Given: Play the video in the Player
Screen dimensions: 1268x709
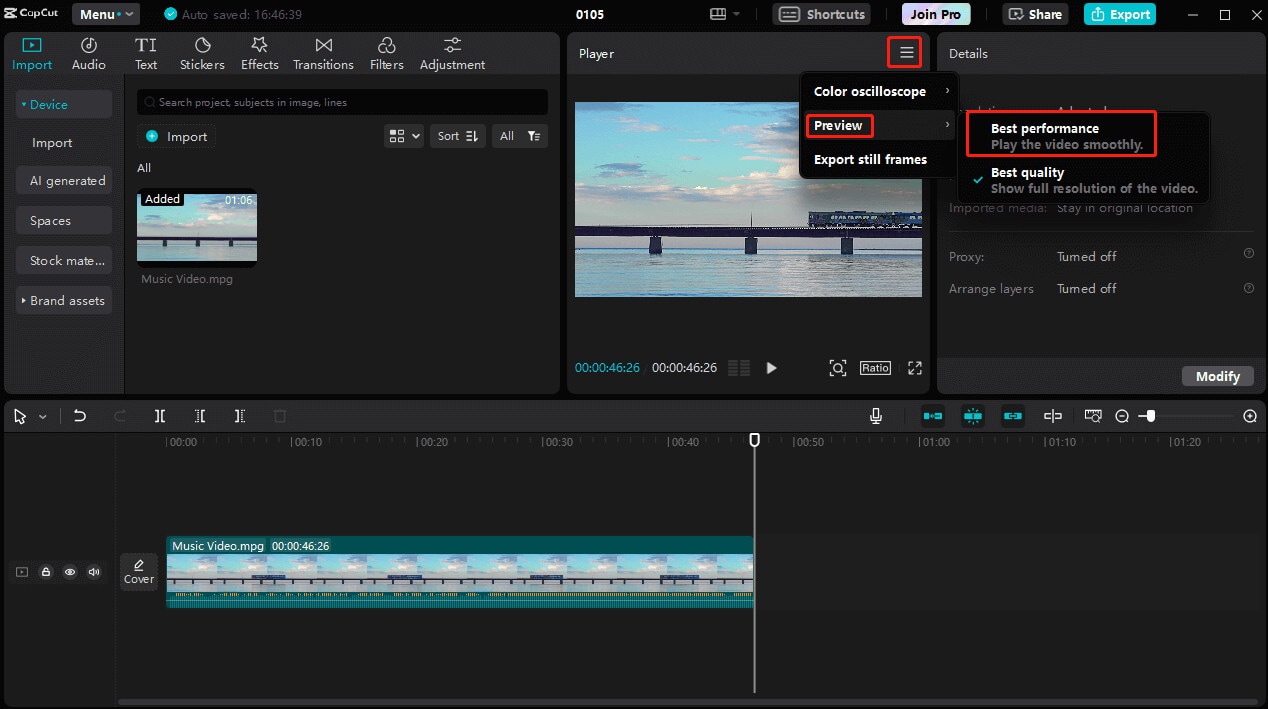Looking at the screenshot, I should coord(771,368).
